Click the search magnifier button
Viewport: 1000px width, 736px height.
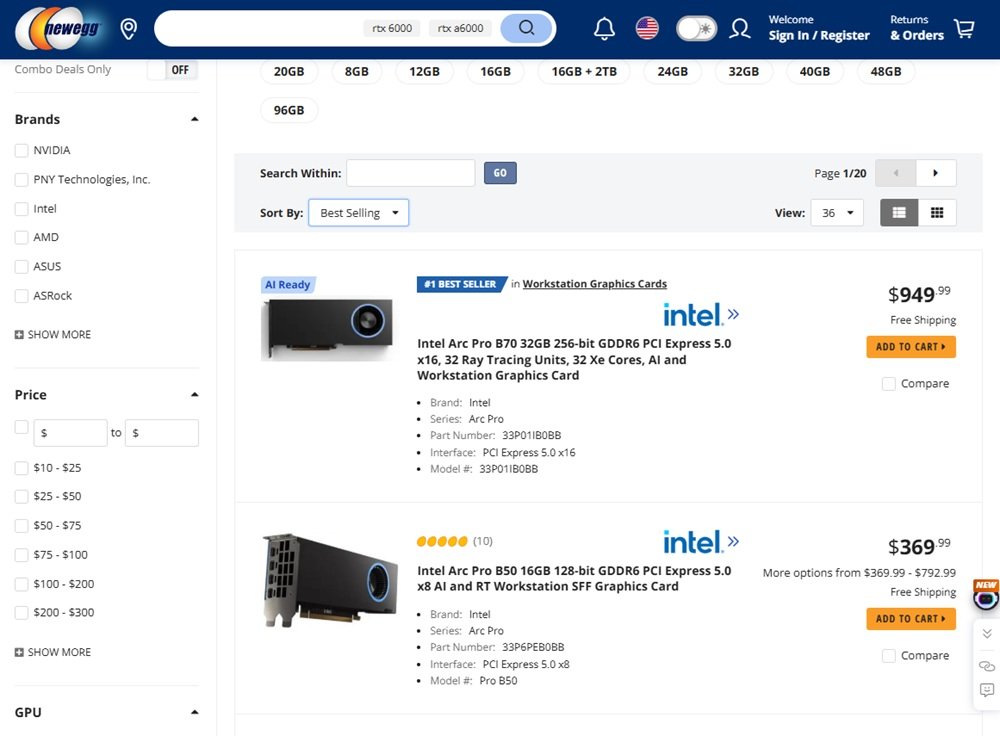pos(527,28)
